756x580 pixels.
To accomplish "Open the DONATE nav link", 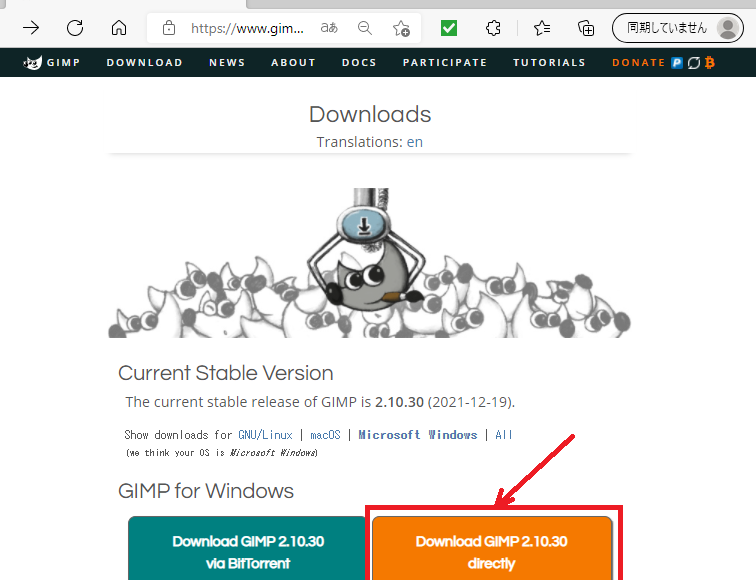I will click(x=638, y=63).
